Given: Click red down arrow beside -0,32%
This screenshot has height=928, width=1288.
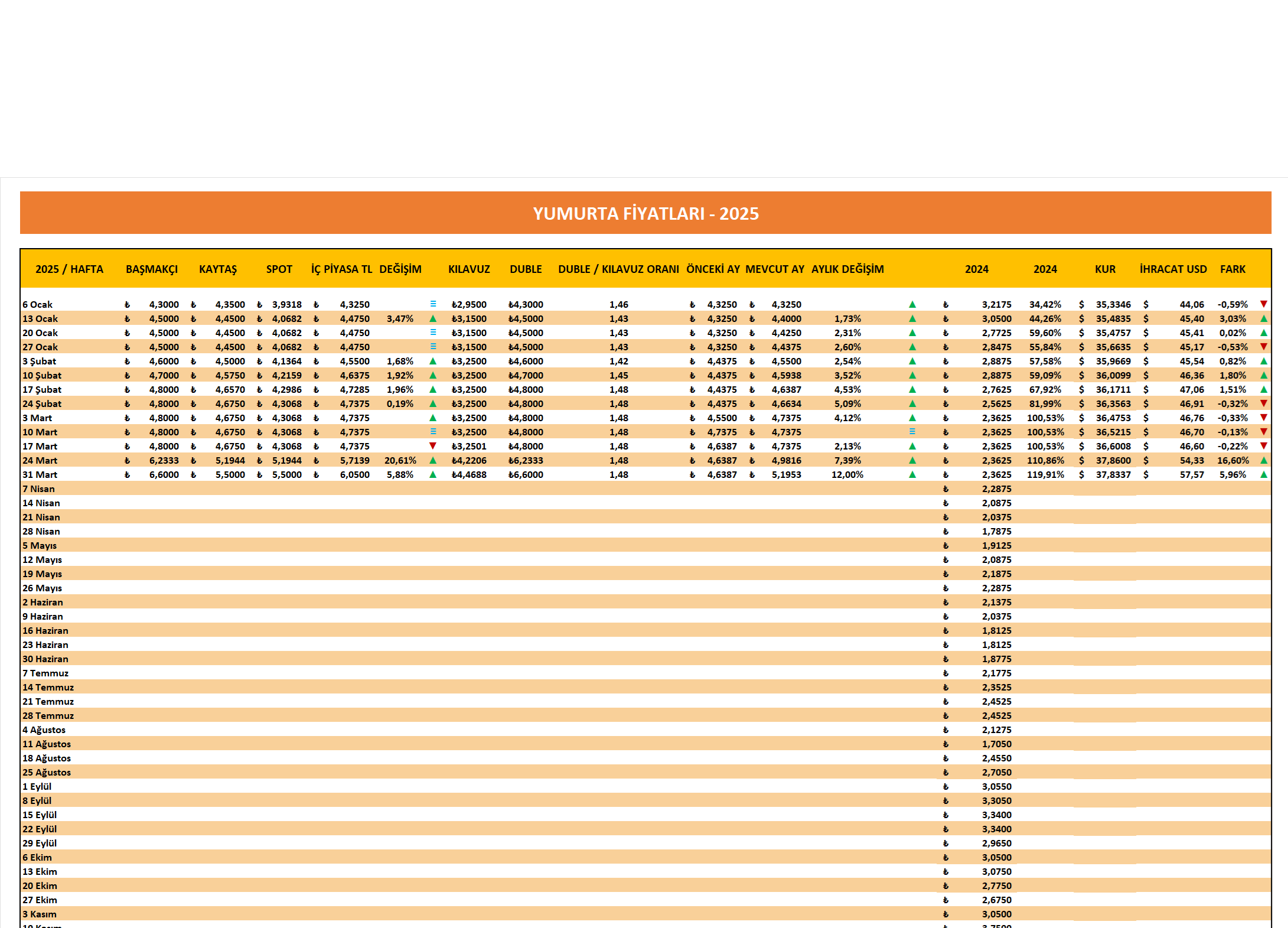Looking at the screenshot, I should coord(1263,403).
